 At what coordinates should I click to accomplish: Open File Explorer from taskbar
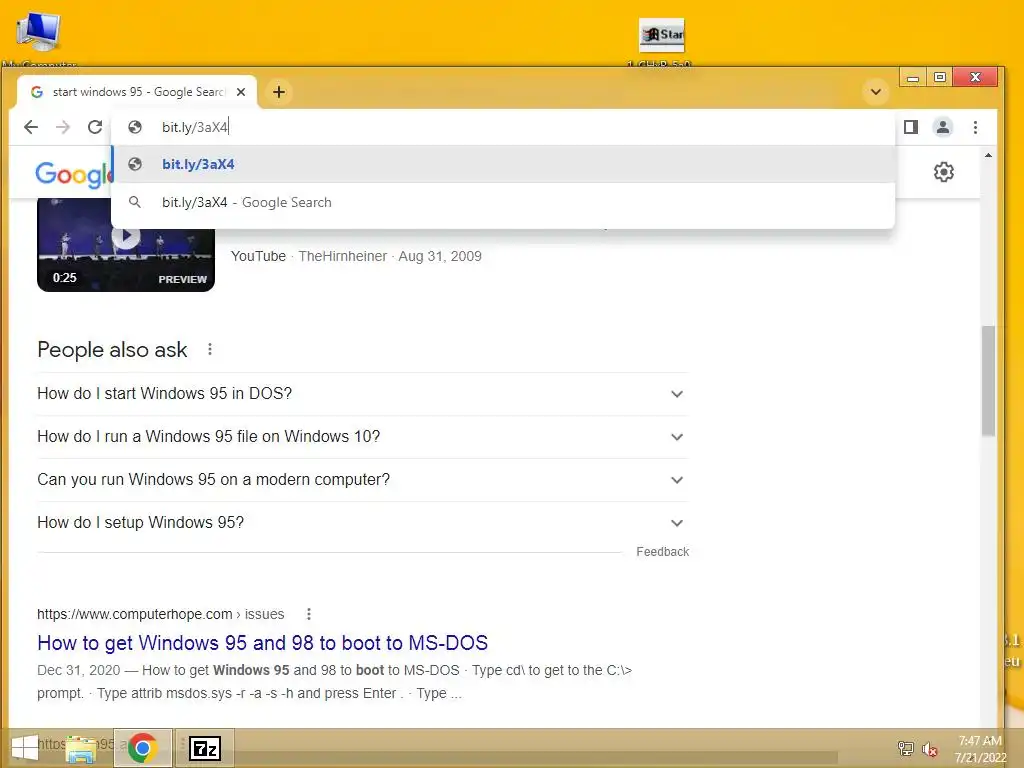(x=81, y=749)
